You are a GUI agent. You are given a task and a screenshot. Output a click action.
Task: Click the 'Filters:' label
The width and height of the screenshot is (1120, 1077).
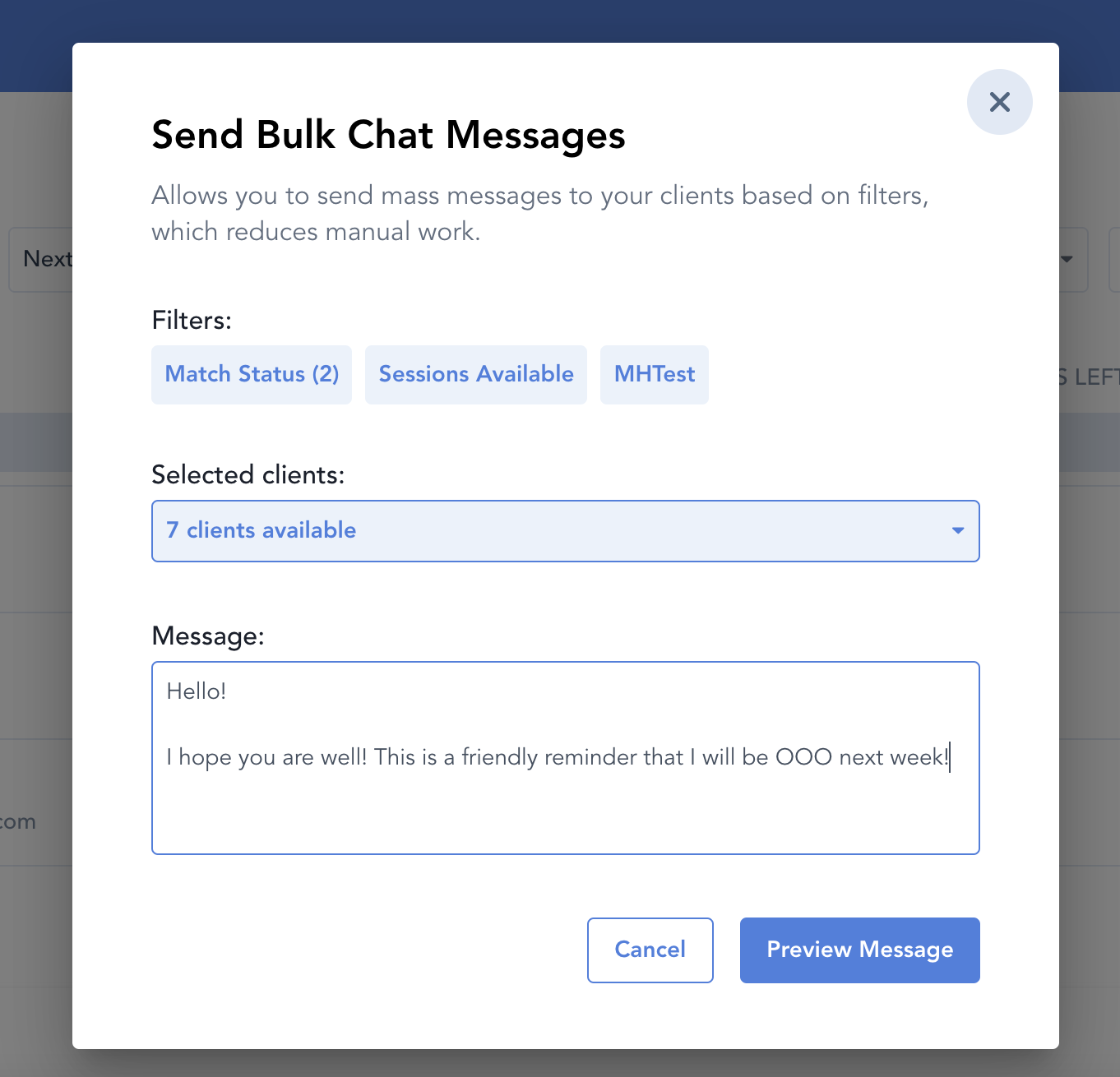pyautogui.click(x=192, y=321)
